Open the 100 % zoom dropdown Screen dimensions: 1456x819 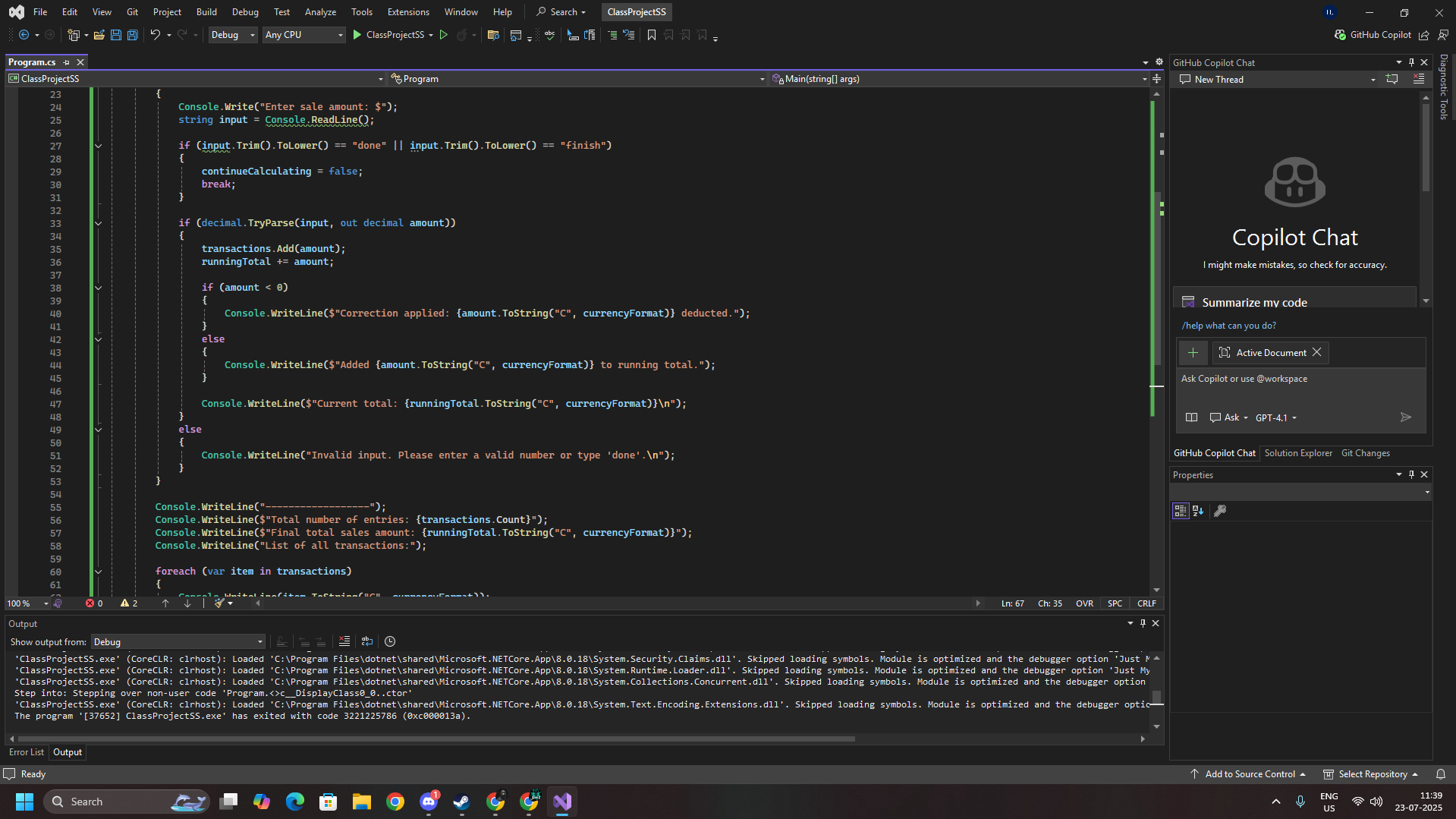tap(27, 603)
